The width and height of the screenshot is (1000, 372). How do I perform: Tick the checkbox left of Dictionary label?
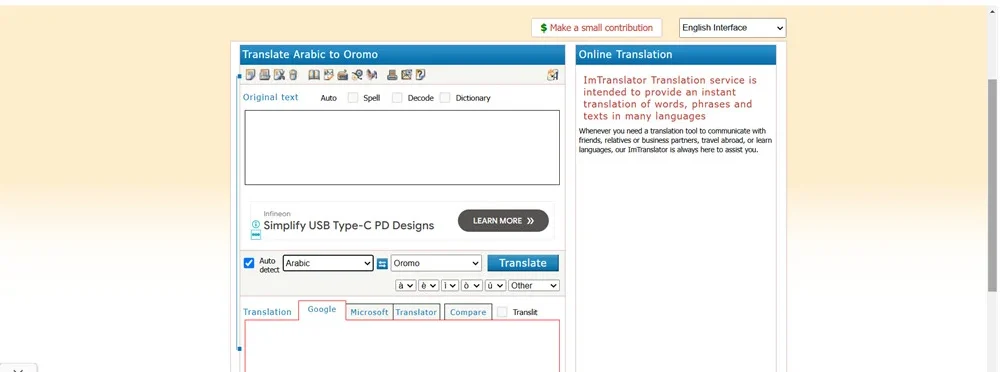coord(445,98)
